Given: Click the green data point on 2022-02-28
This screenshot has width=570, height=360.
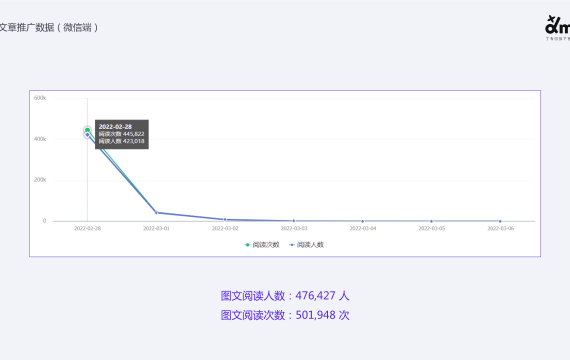Looking at the screenshot, I should tap(87, 130).
